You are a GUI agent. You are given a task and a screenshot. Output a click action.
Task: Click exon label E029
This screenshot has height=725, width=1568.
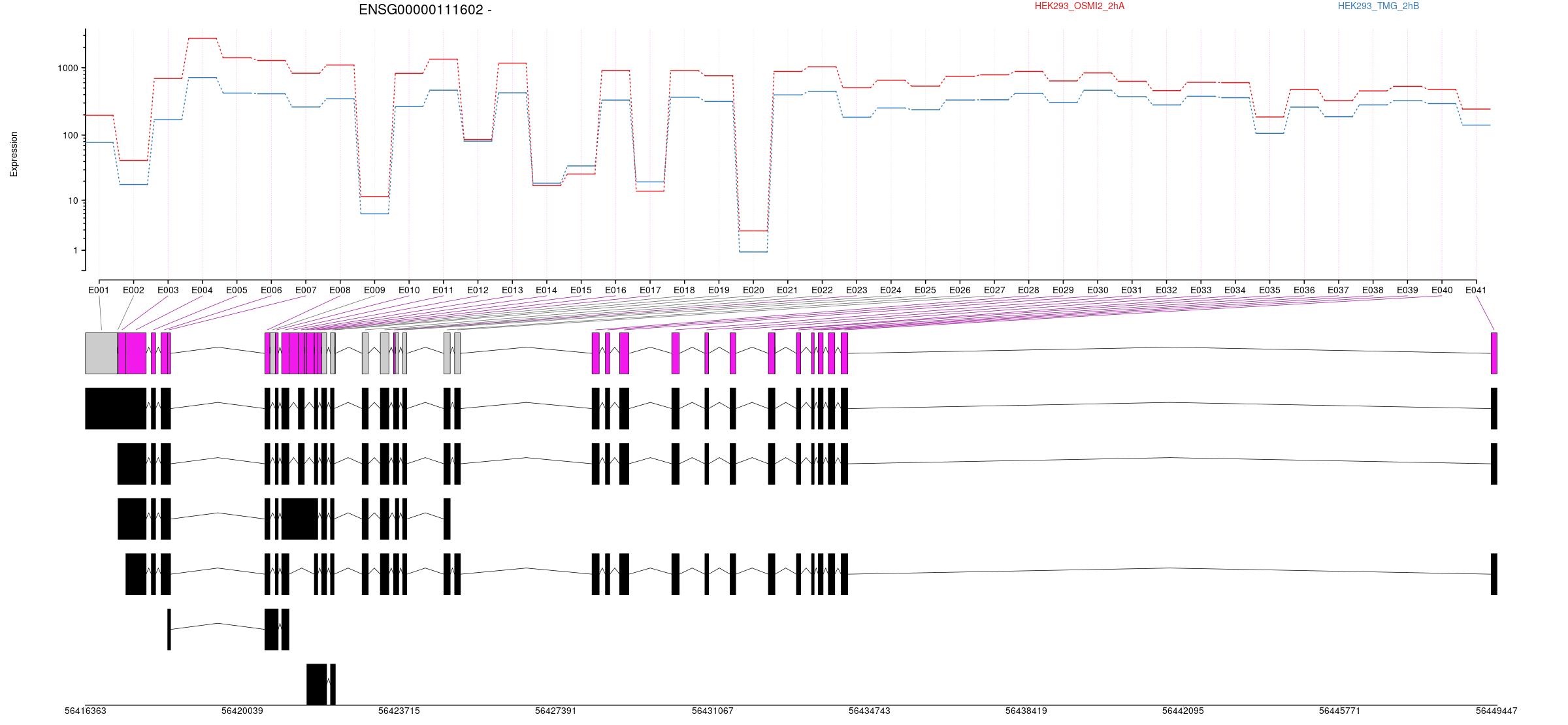point(1063,290)
